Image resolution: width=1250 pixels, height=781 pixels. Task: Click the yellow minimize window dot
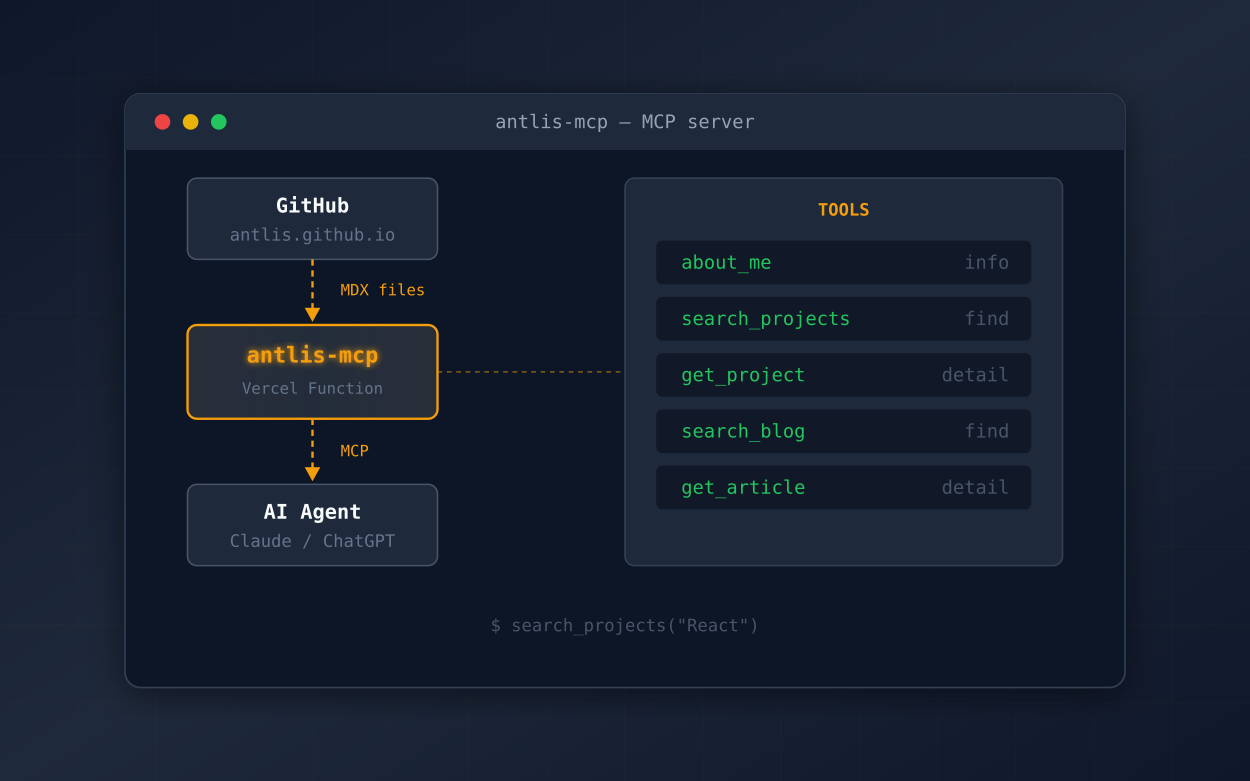(190, 122)
